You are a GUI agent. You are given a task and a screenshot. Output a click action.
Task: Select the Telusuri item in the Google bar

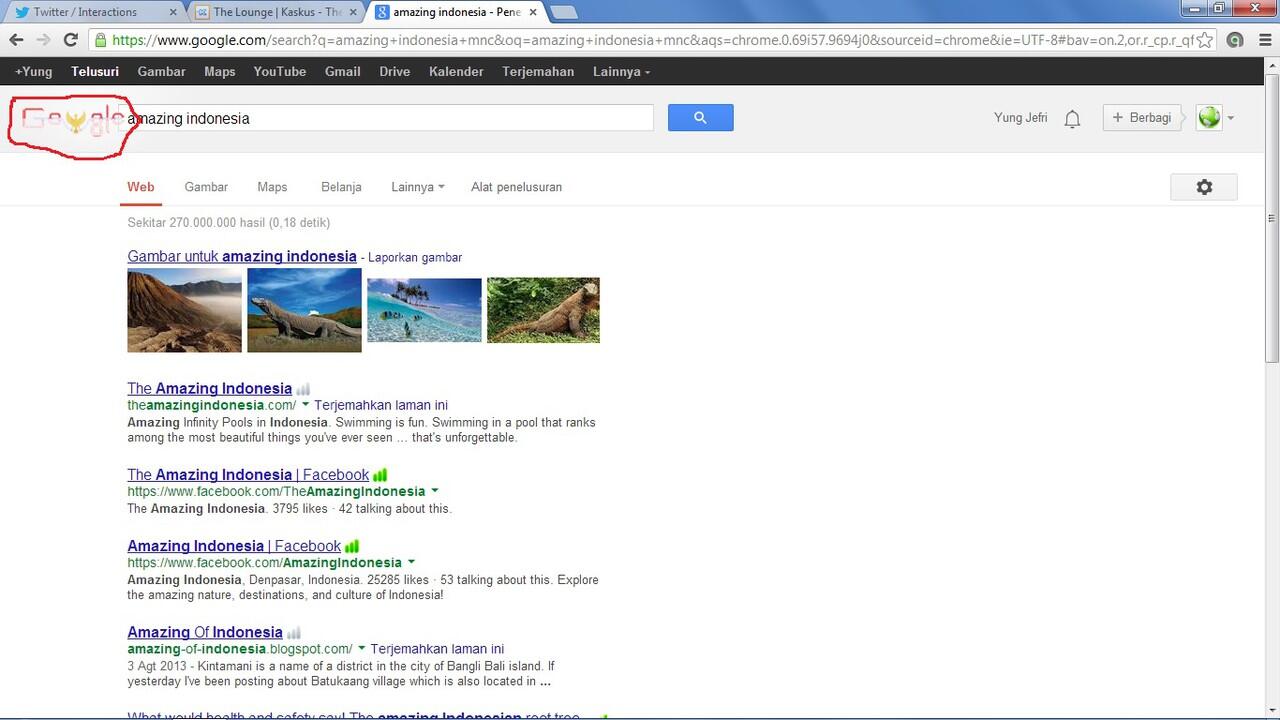95,72
